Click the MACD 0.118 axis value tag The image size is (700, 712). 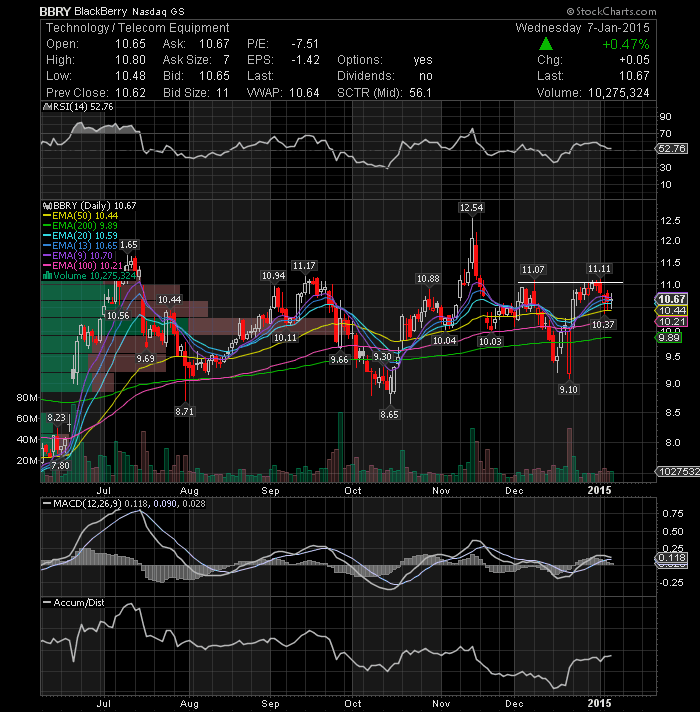[x=672, y=558]
